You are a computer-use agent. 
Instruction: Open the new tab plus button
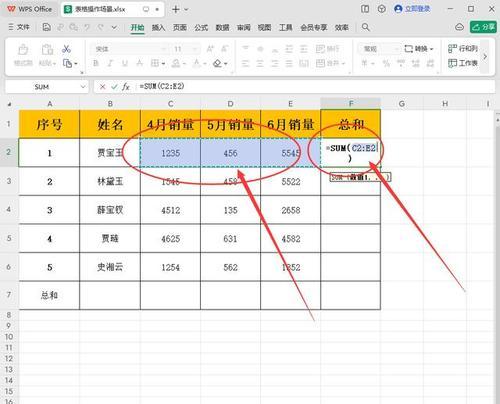point(176,9)
